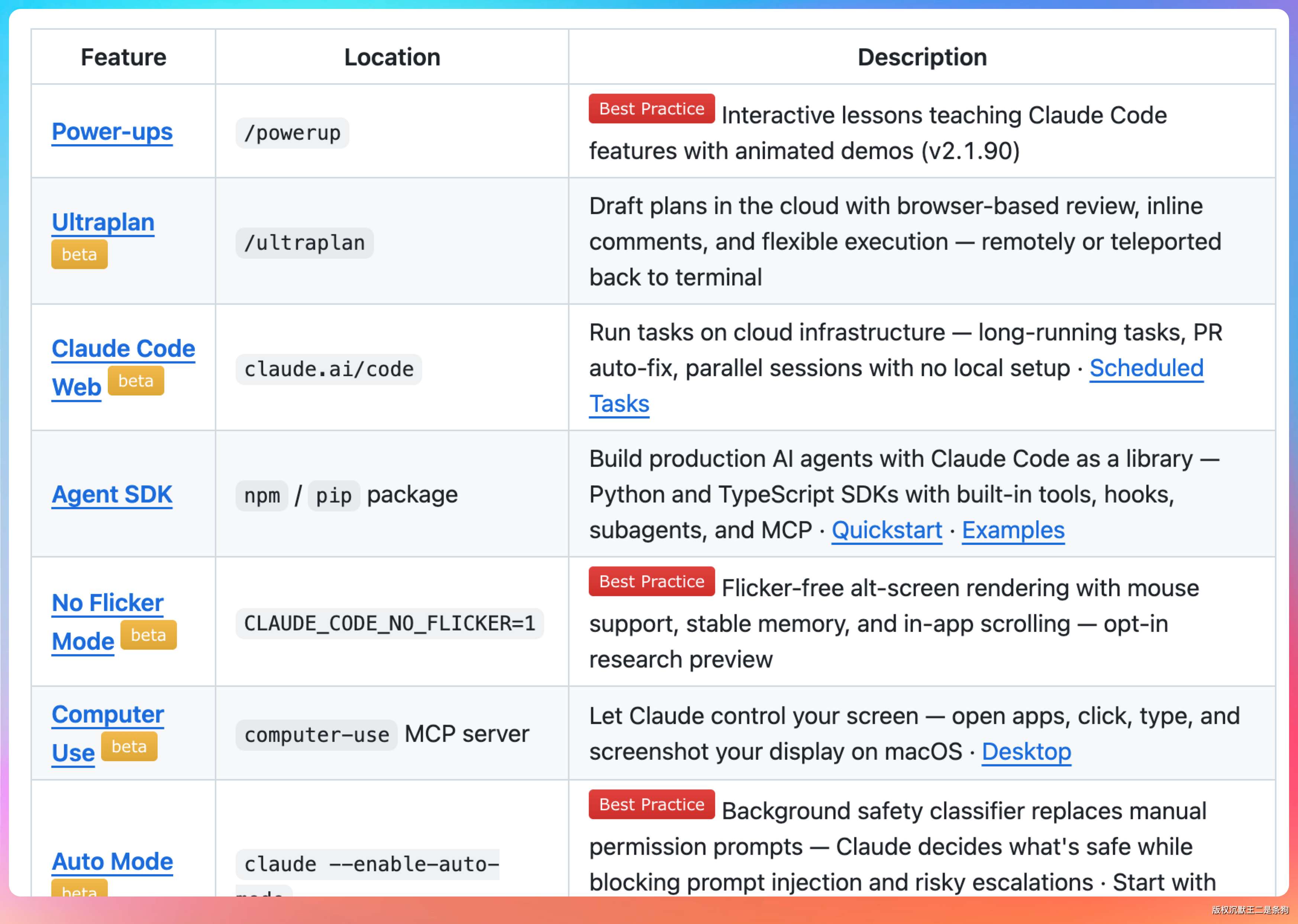Click the computer-use code label
Viewport: 1298px width, 924px height.
tap(316, 734)
